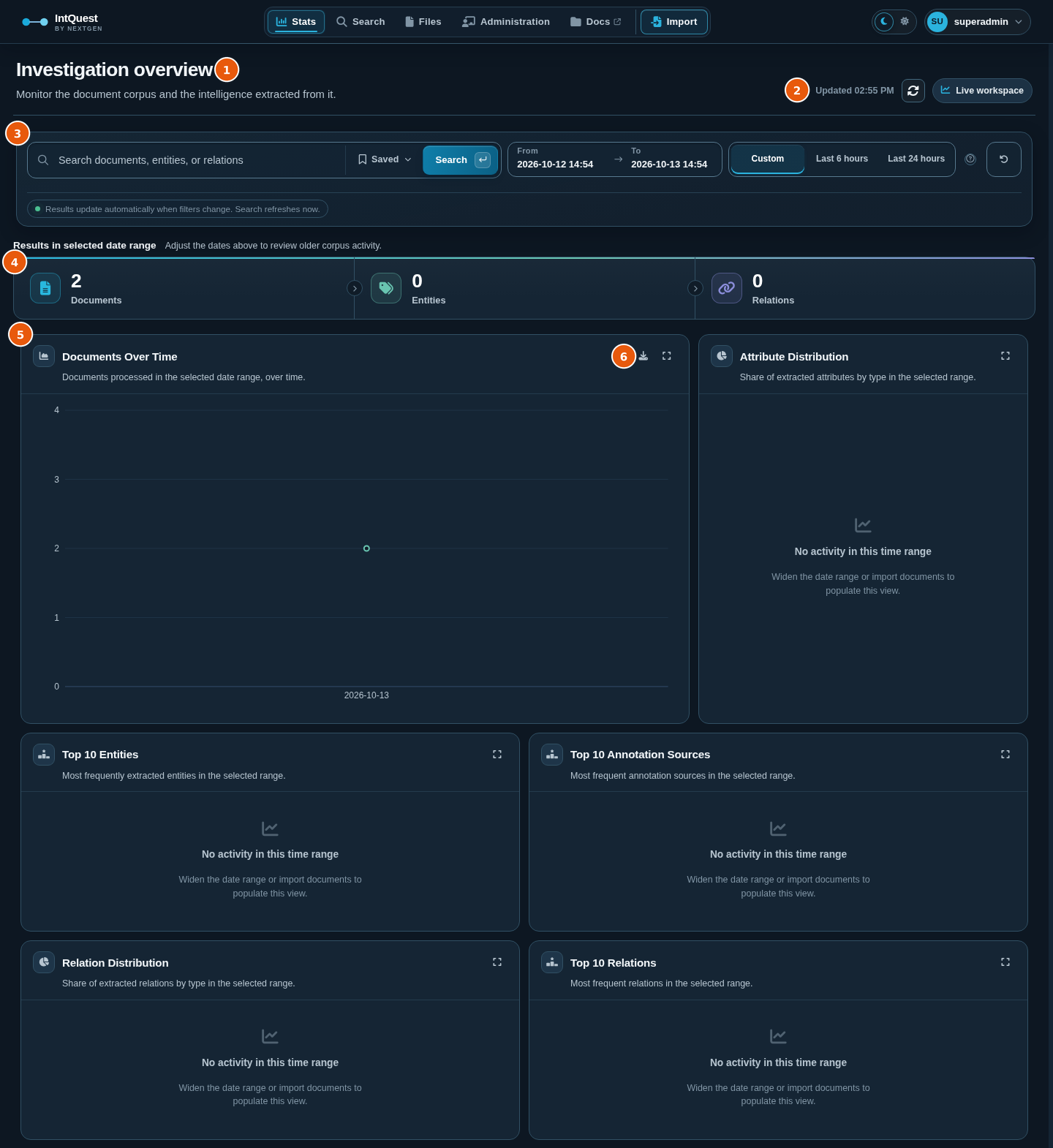The height and width of the screenshot is (1148, 1053).
Task: Click the chevron between Documents and Entities
Action: tap(355, 288)
